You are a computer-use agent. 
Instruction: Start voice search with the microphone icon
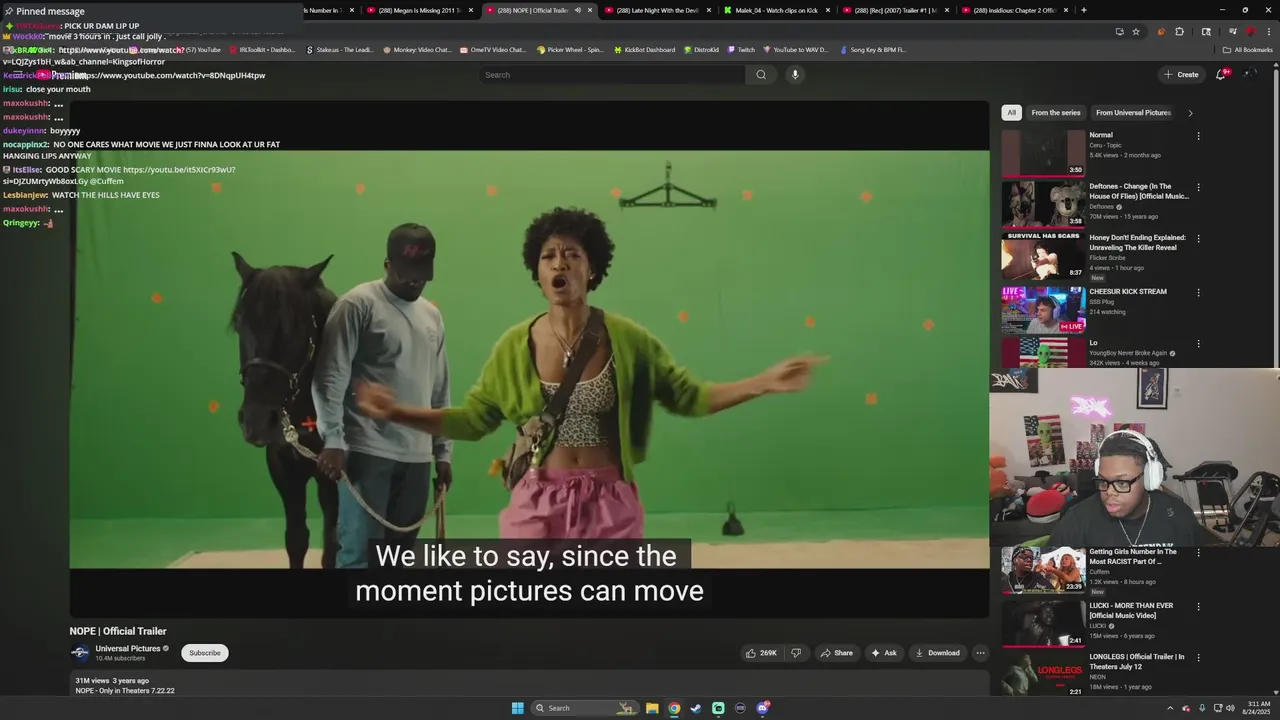pos(795,74)
